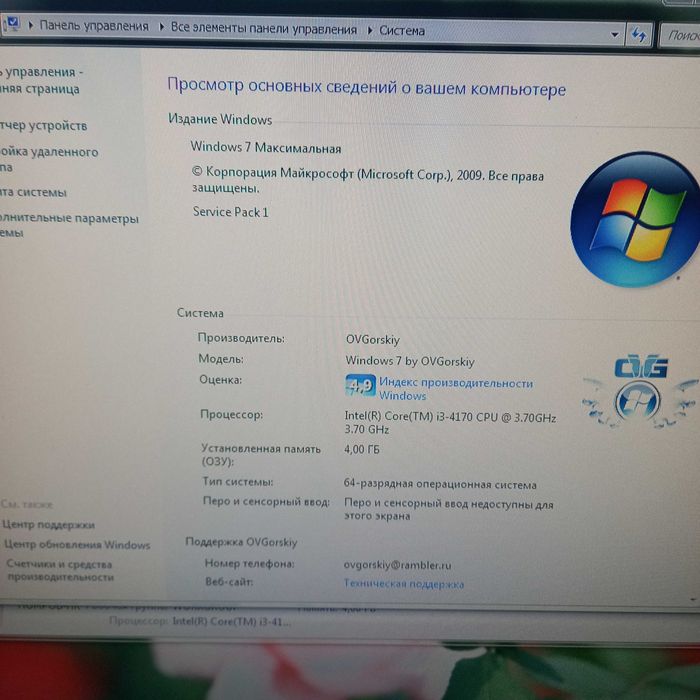Click the Тип системы: label
Screen dimensions: 700x700
pyautogui.click(x=238, y=482)
